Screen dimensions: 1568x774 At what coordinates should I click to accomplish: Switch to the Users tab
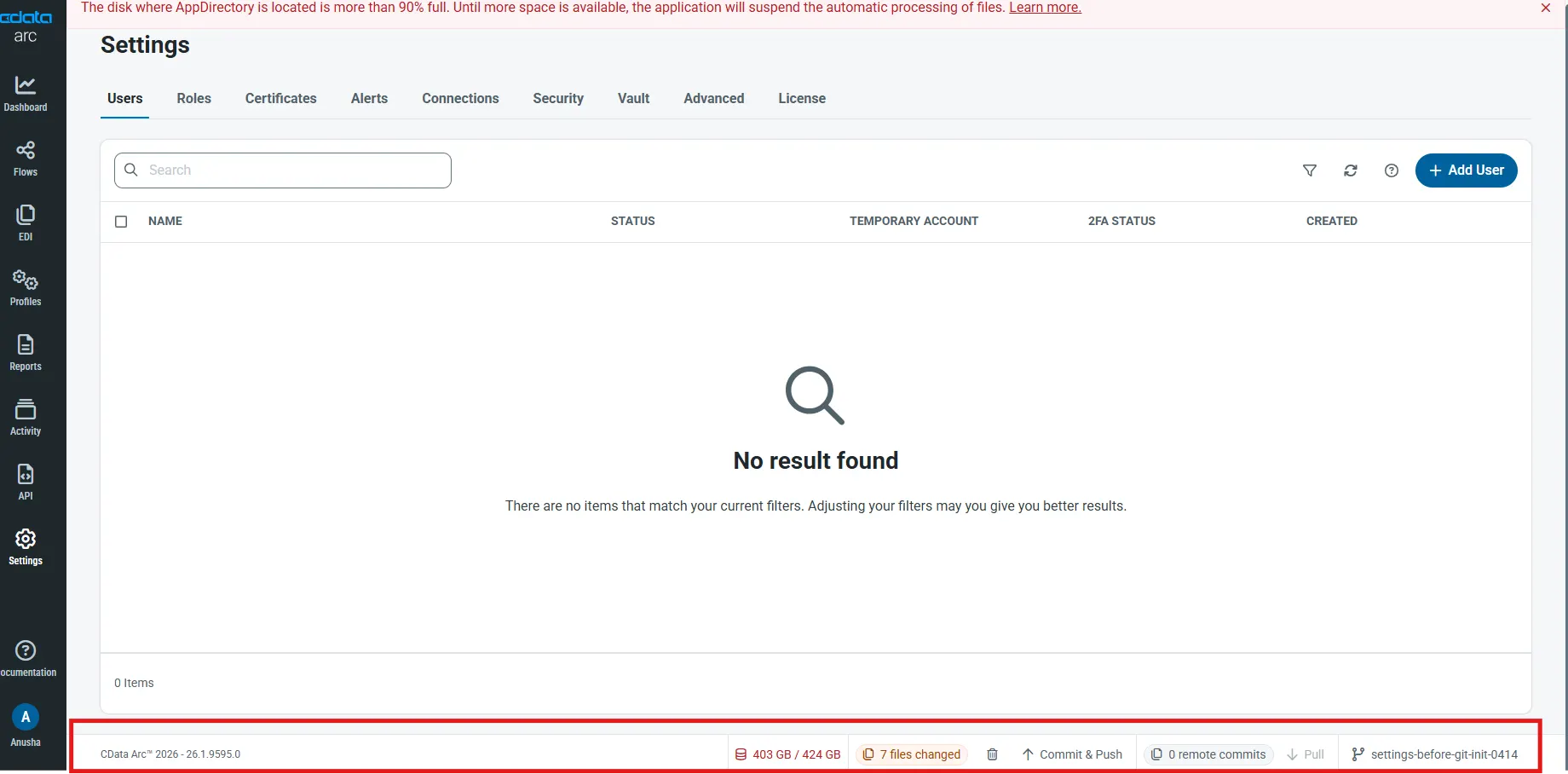pyautogui.click(x=125, y=99)
